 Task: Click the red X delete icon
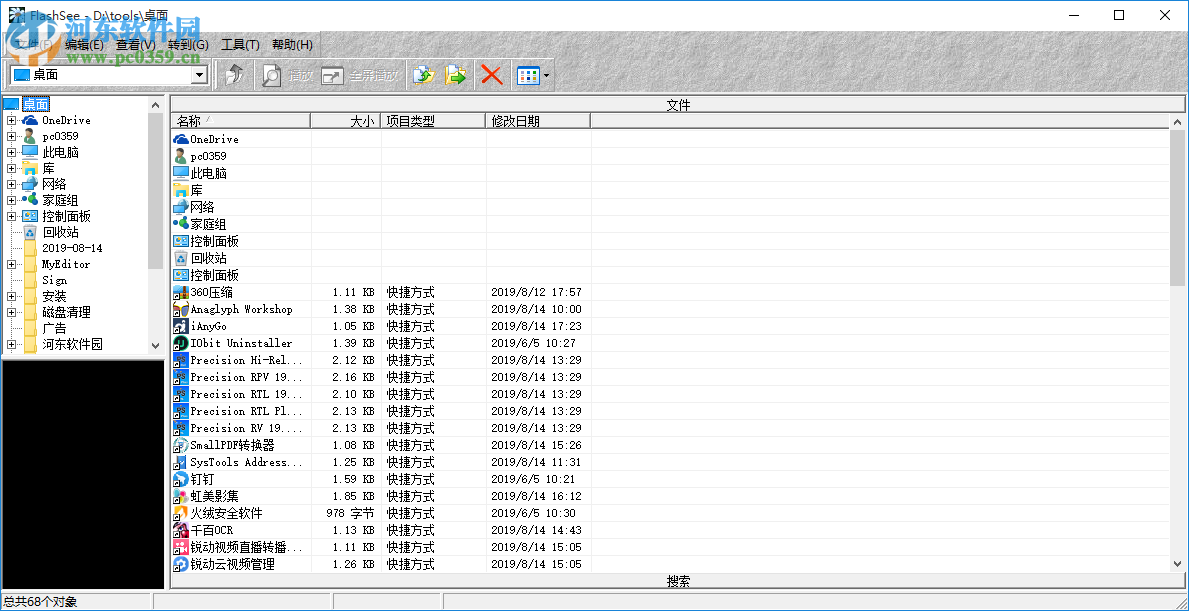coord(491,74)
